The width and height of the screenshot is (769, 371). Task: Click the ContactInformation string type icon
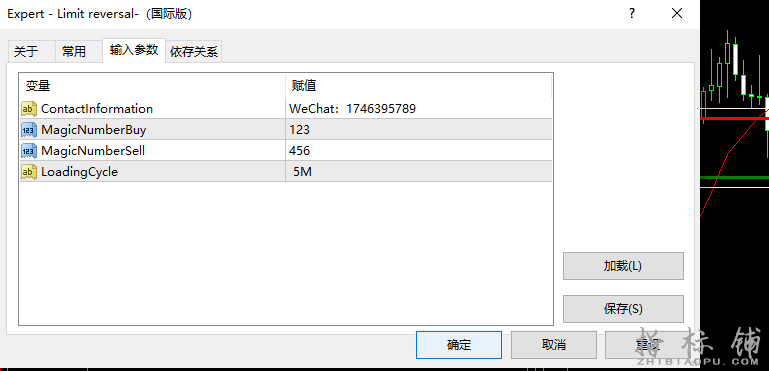pos(29,108)
